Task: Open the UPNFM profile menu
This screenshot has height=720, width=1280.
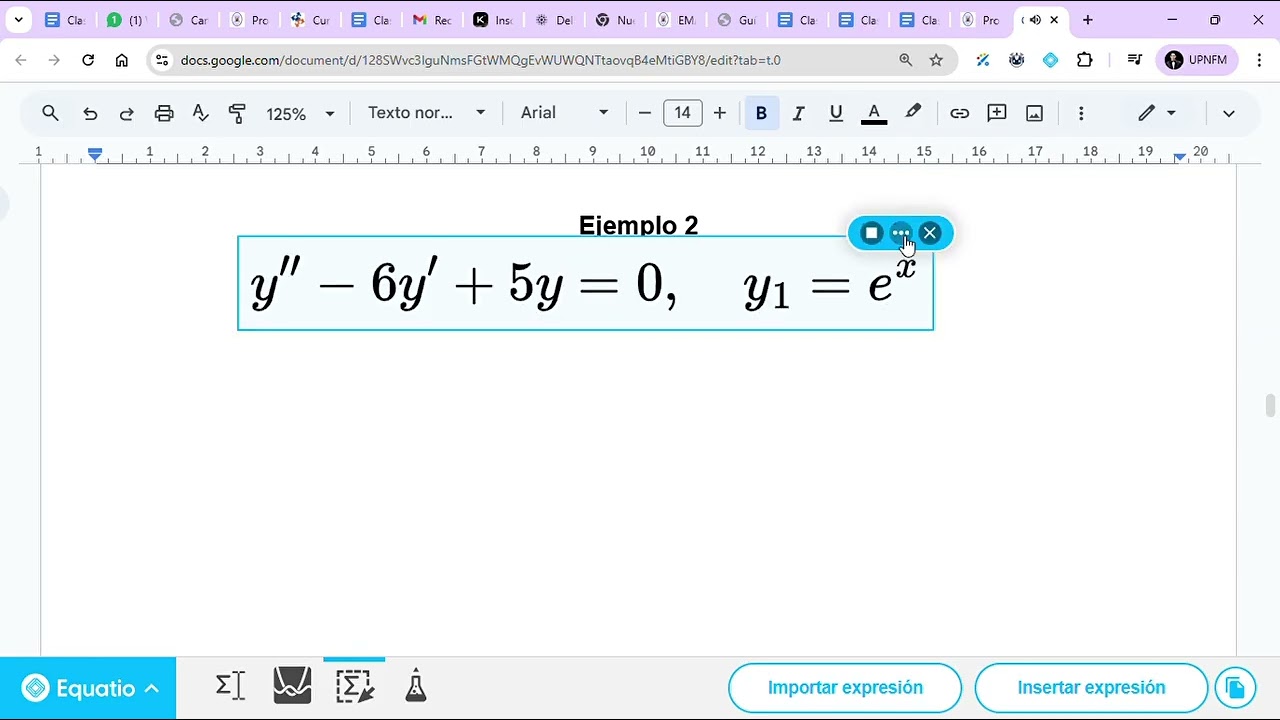Action: (x=1197, y=60)
